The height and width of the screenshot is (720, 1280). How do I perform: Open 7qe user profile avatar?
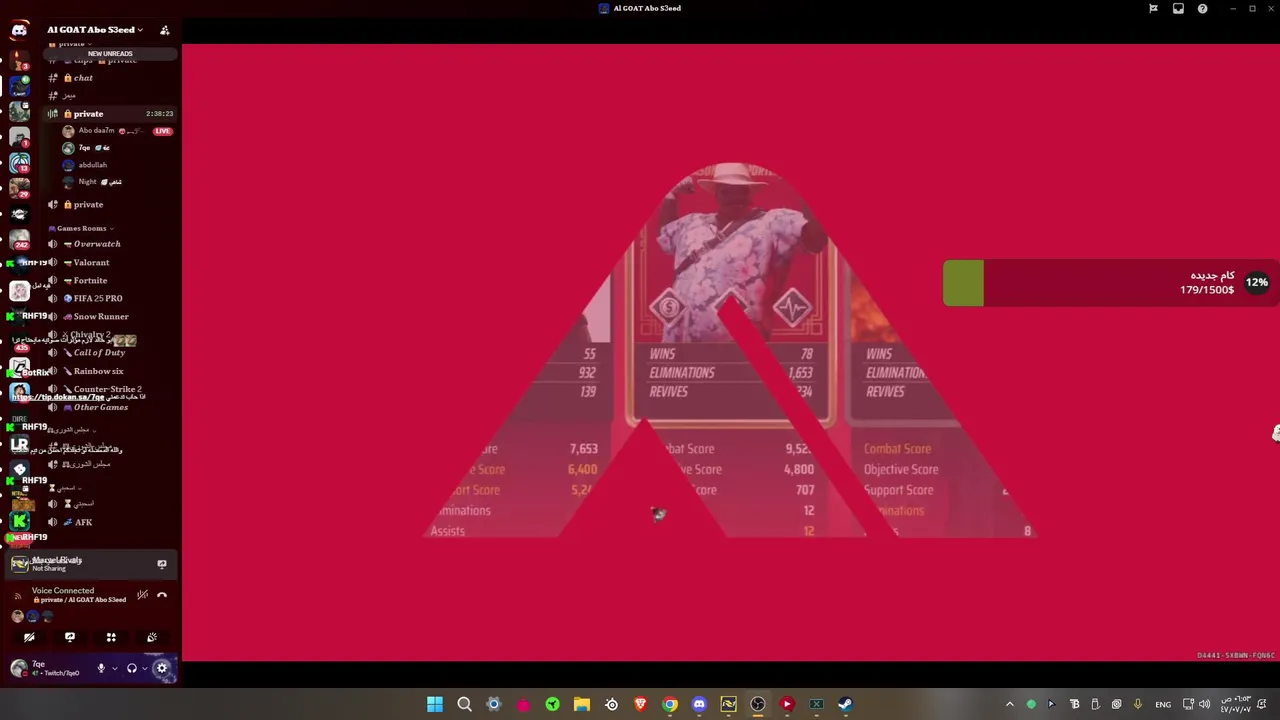coord(19,668)
